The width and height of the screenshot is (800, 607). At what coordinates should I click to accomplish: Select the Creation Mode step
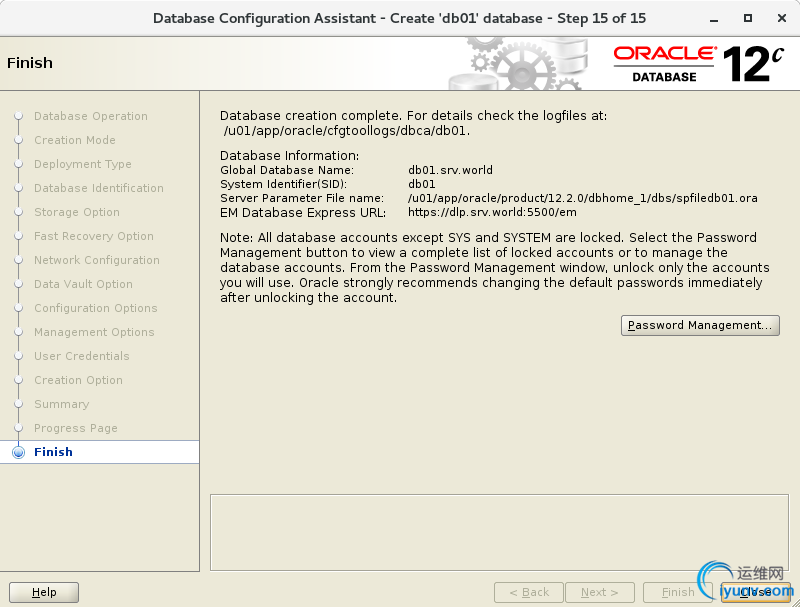point(75,140)
